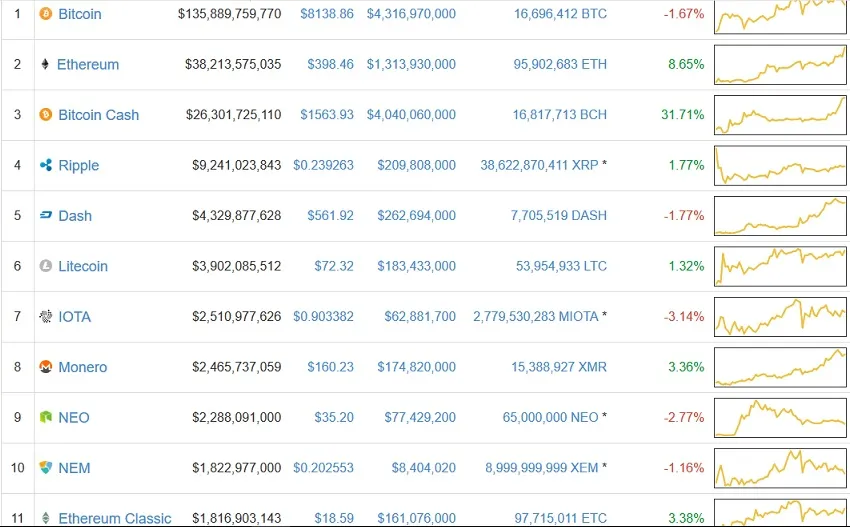850x527 pixels.
Task: Open the IOTA name link
Action: pyautogui.click(x=74, y=317)
